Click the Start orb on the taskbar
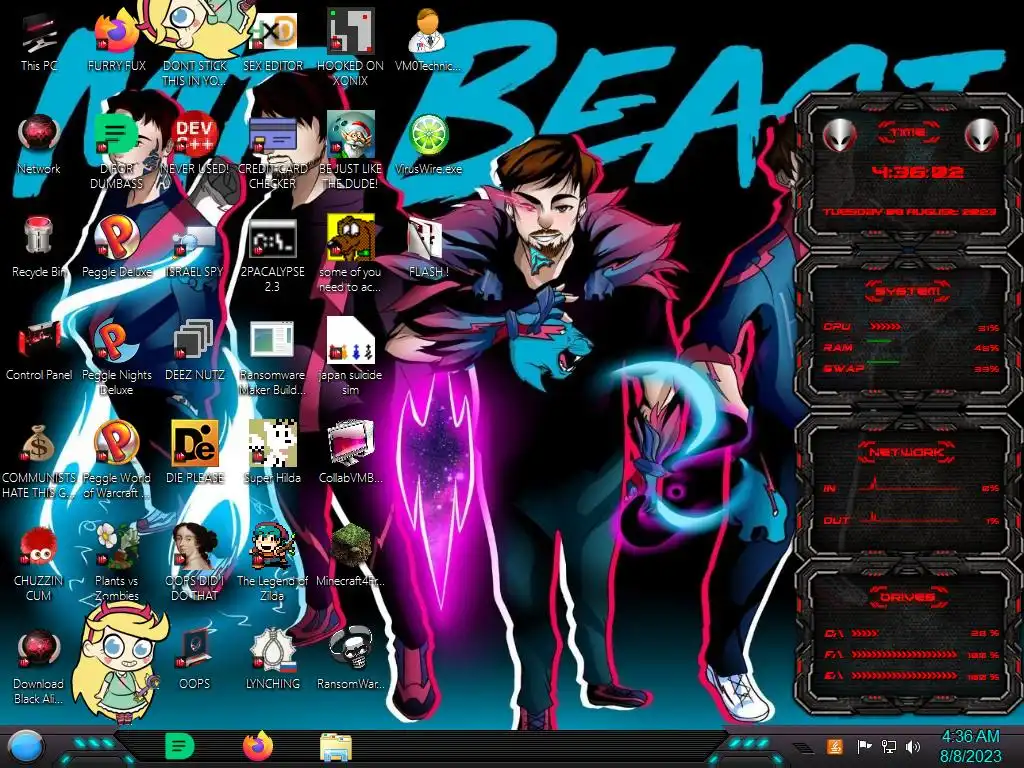Image resolution: width=1024 pixels, height=768 pixels. (25, 748)
